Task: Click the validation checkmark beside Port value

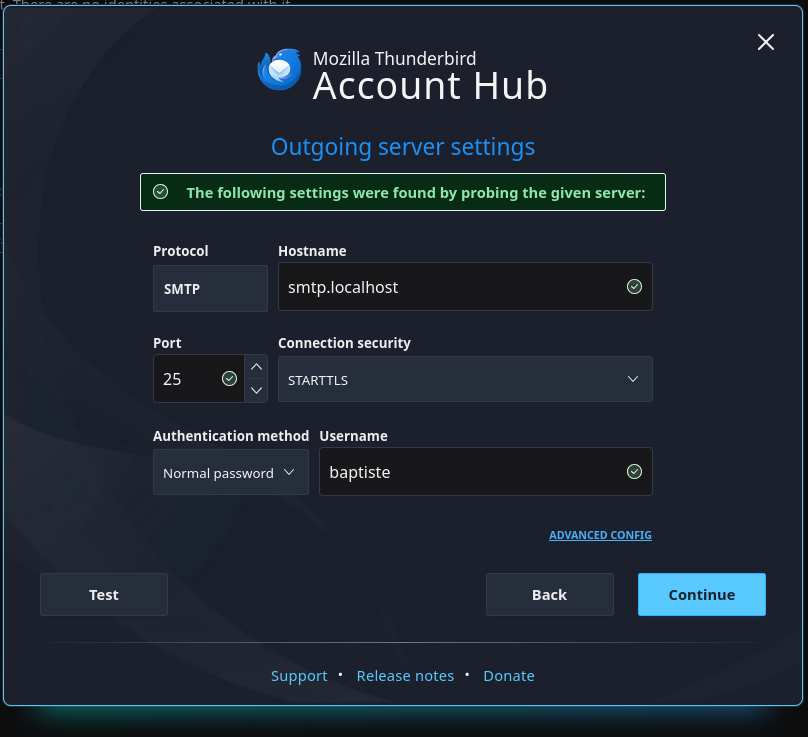Action: click(x=229, y=378)
